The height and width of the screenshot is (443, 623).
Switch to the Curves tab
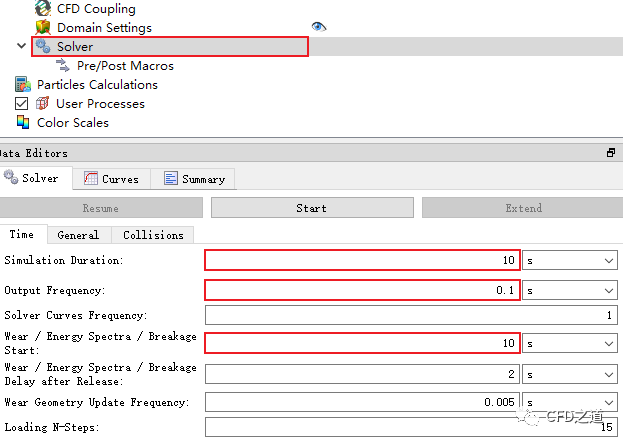(x=111, y=179)
